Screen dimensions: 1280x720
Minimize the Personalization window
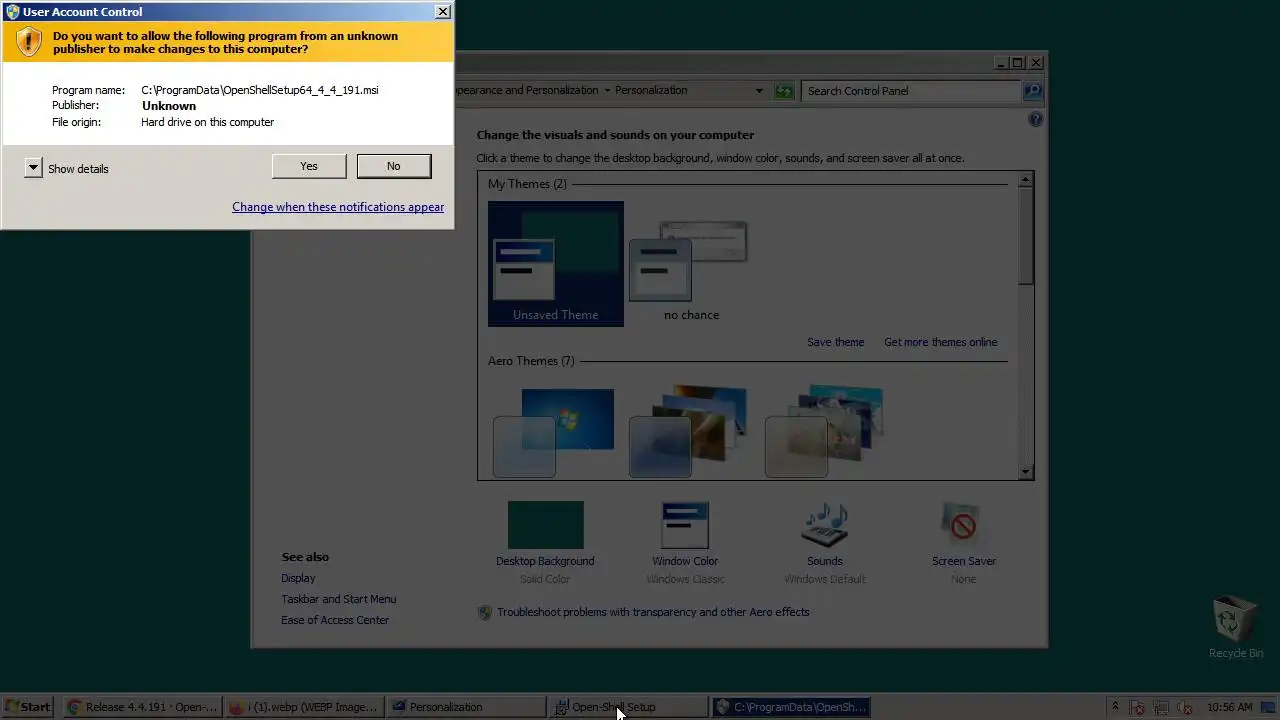(x=1001, y=63)
